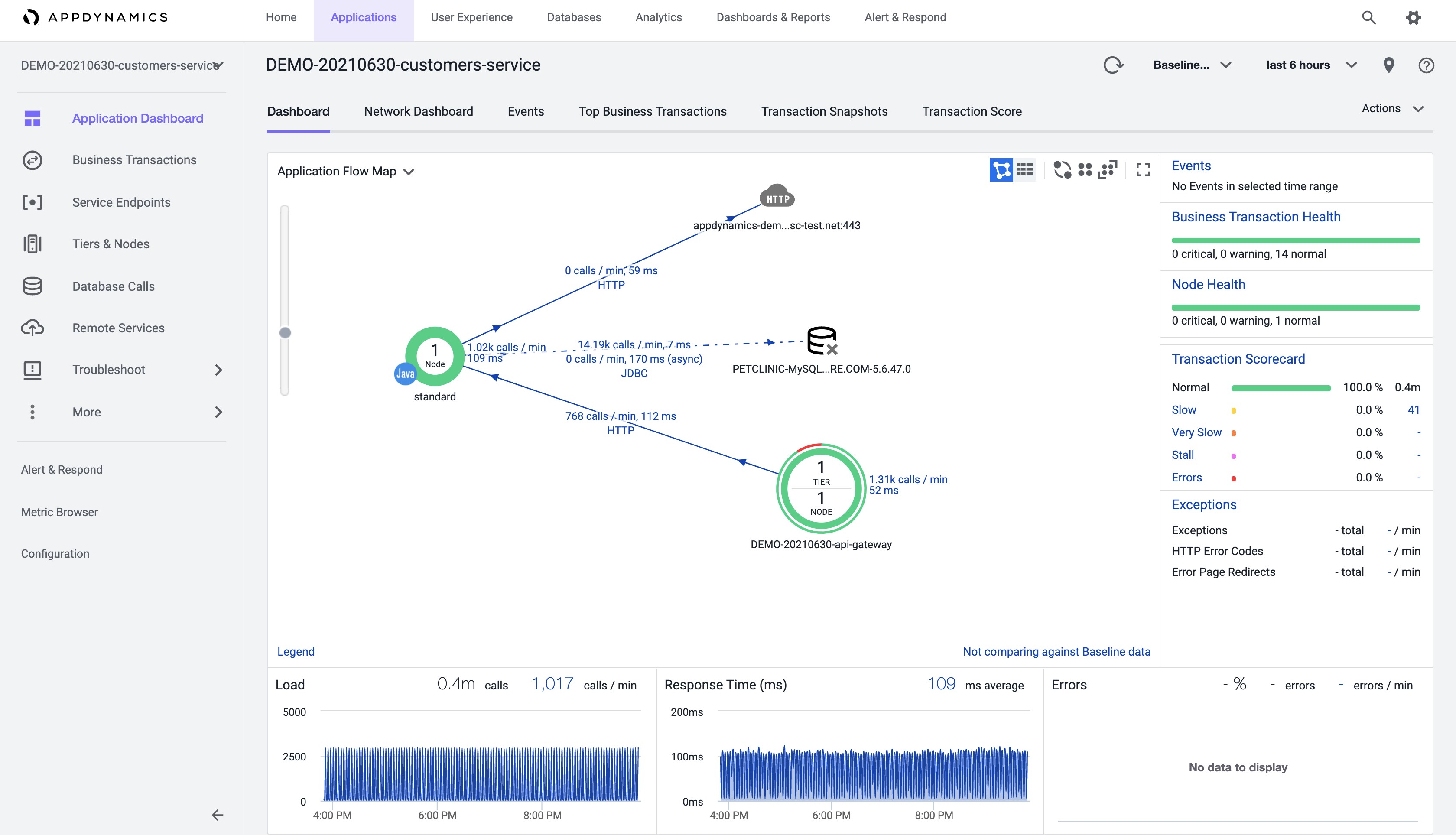Collapse the left sidebar arrow
Viewport: 1456px width, 835px height.
(x=218, y=815)
